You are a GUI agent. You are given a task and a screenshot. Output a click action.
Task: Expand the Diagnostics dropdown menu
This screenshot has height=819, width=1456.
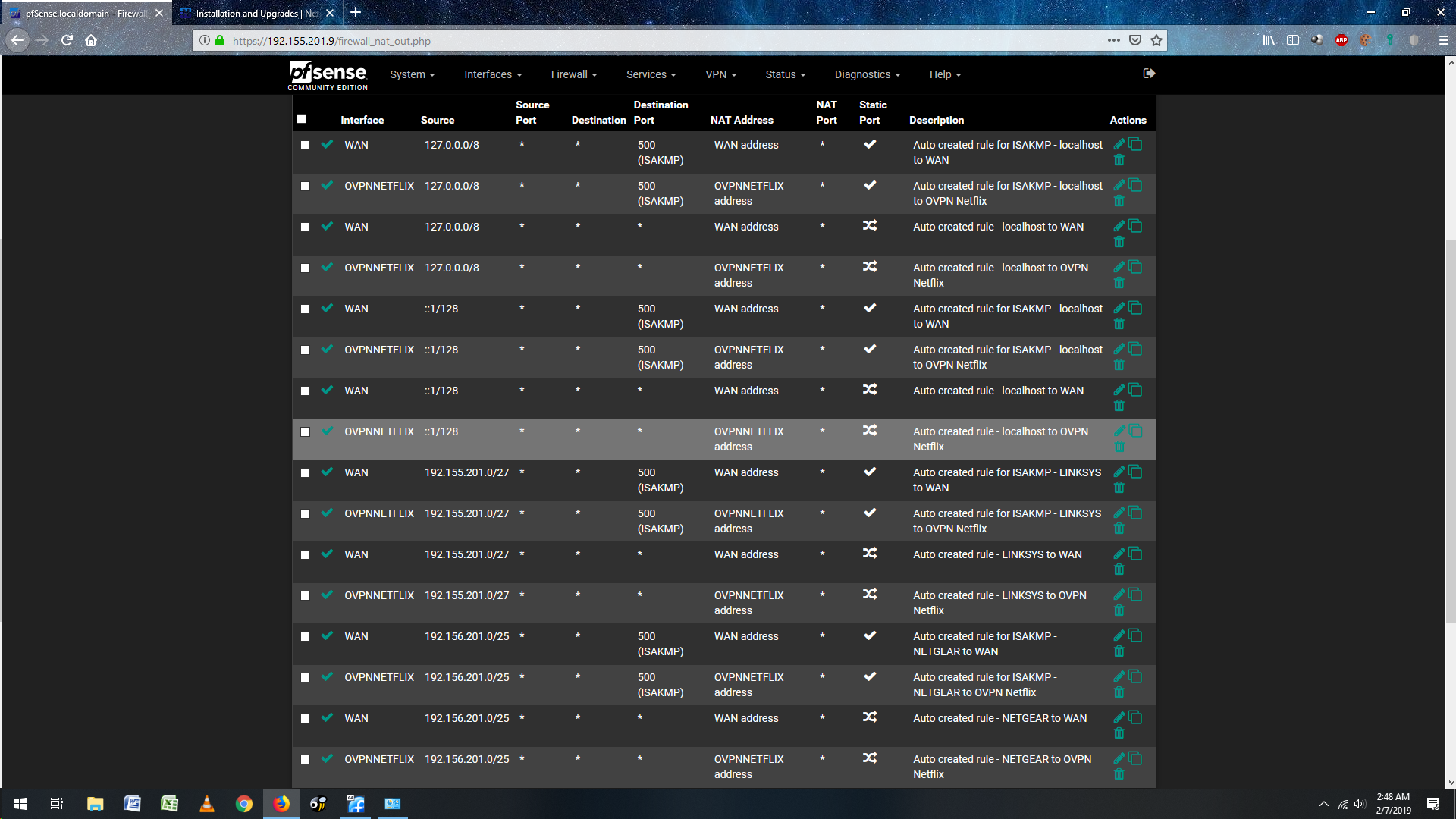(867, 74)
